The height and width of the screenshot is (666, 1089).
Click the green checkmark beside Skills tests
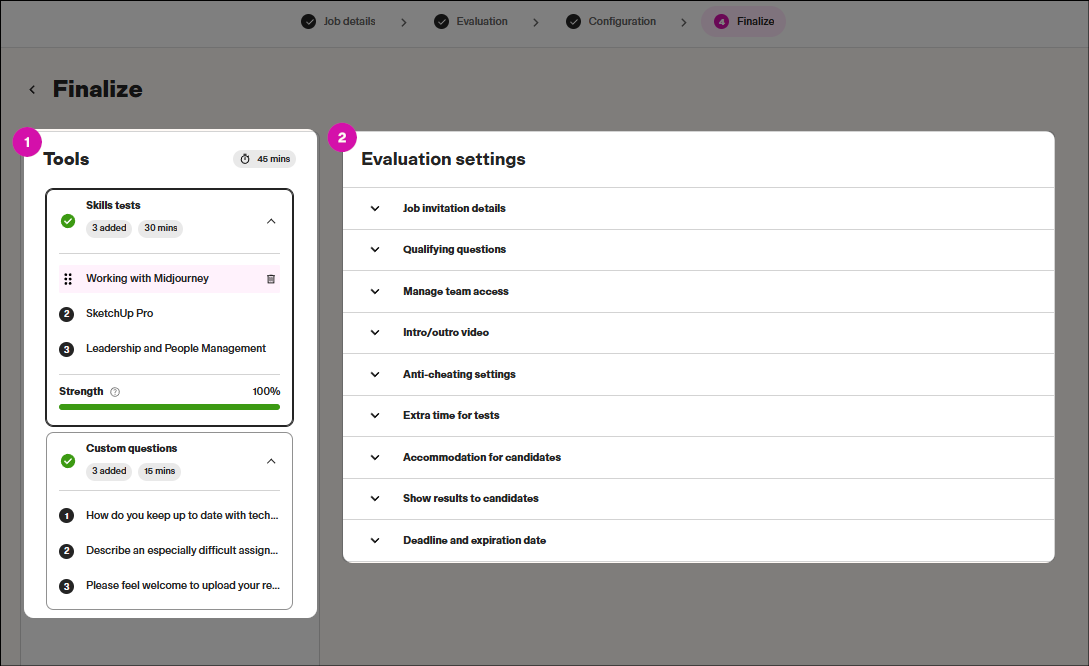point(68,221)
